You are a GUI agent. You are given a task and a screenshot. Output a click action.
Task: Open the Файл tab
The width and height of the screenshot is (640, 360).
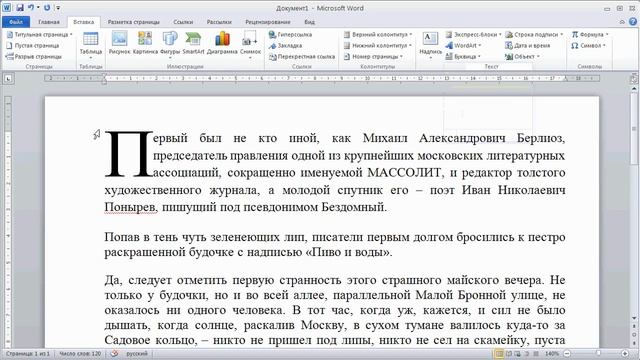coord(16,22)
